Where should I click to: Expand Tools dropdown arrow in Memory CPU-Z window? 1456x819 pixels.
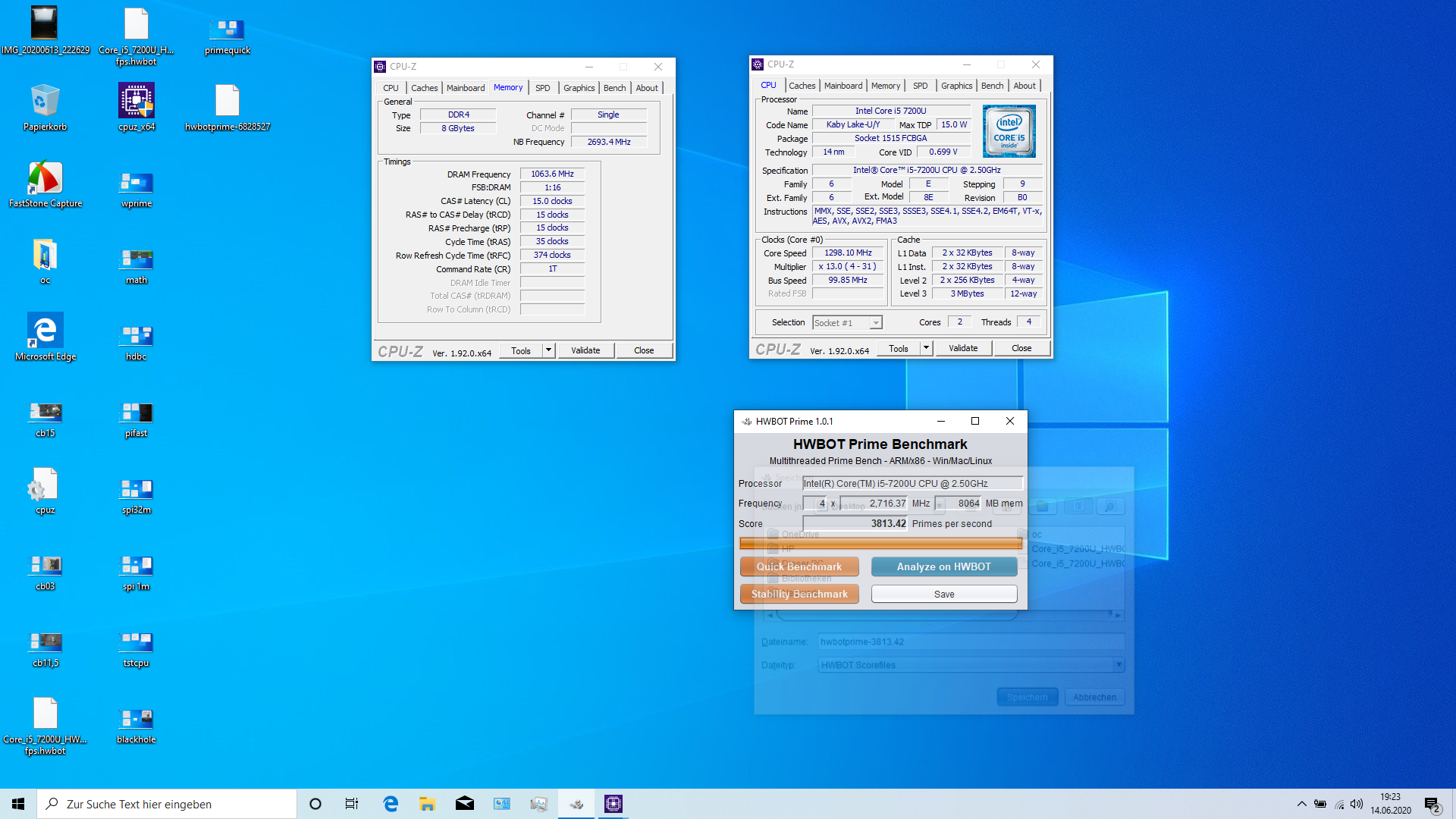(x=548, y=350)
